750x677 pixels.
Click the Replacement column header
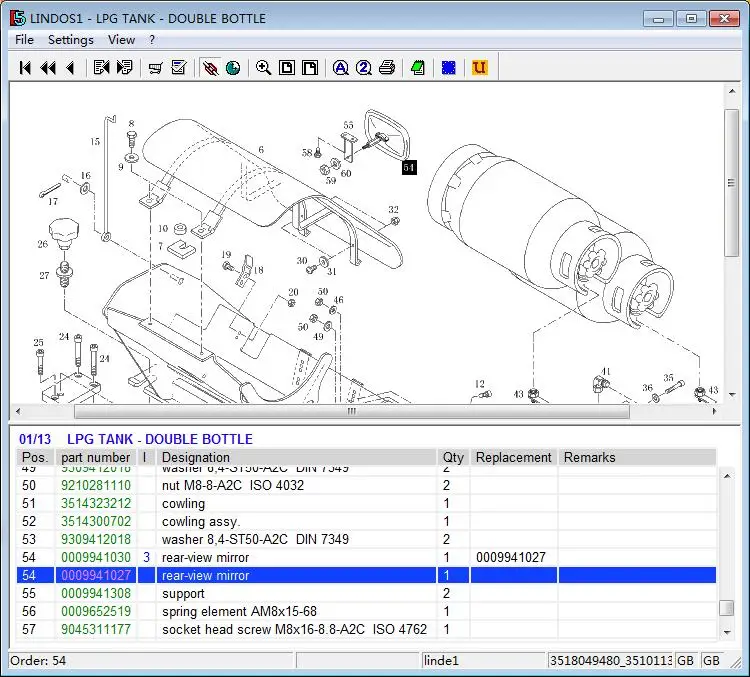pyautogui.click(x=514, y=457)
